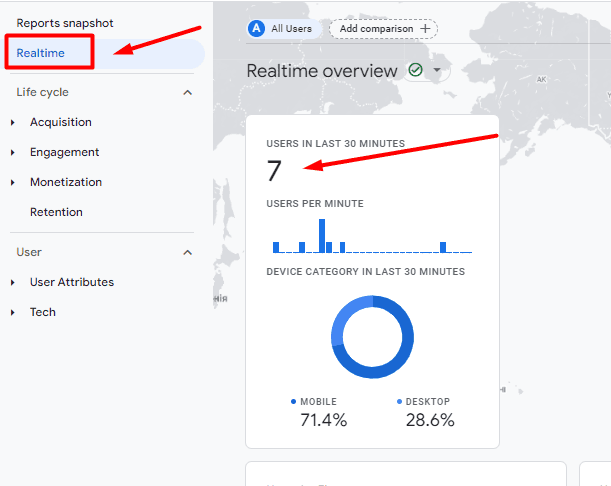Open Reports snapshot page
The width and height of the screenshot is (611, 486).
click(65, 23)
